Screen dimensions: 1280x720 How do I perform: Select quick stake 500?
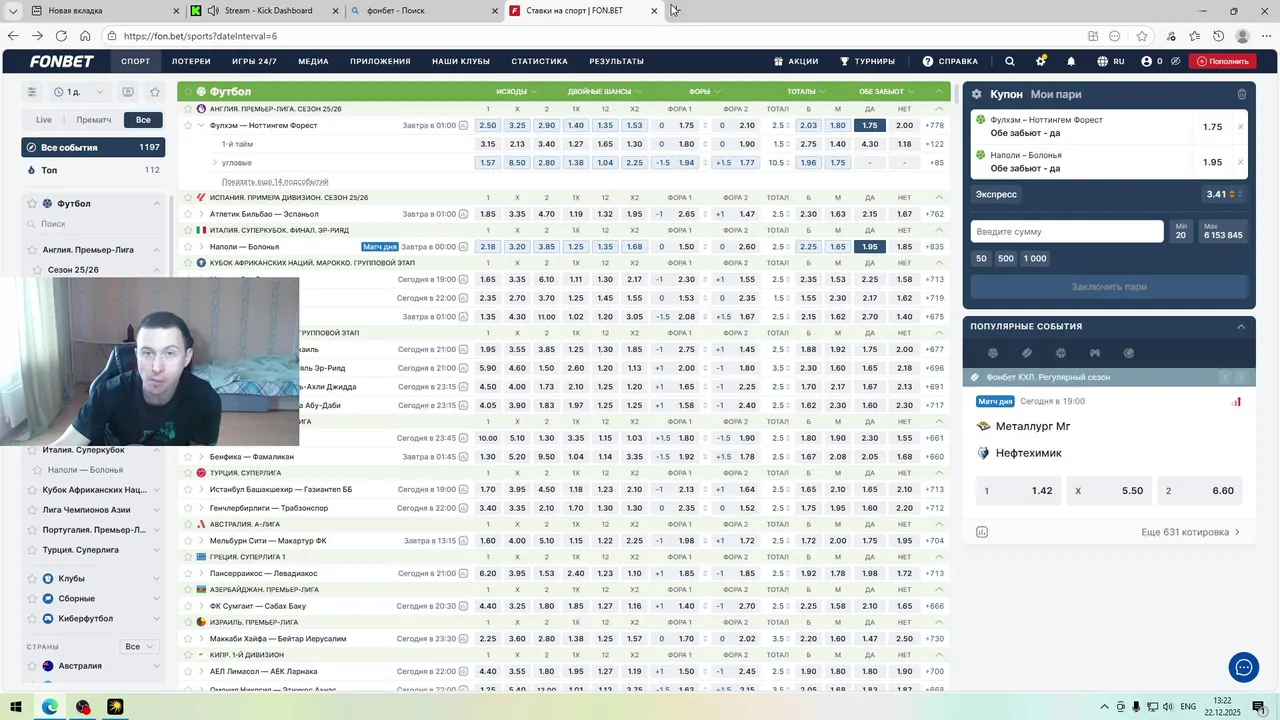[1006, 258]
